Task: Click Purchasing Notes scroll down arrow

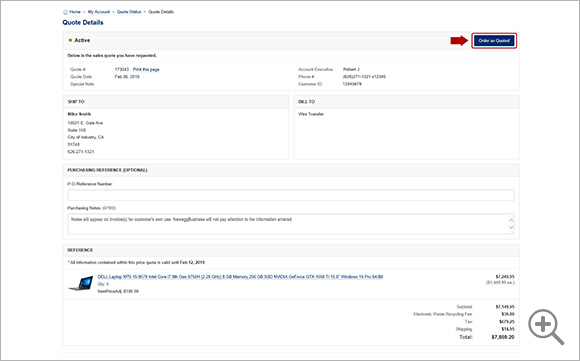Action: (x=511, y=227)
